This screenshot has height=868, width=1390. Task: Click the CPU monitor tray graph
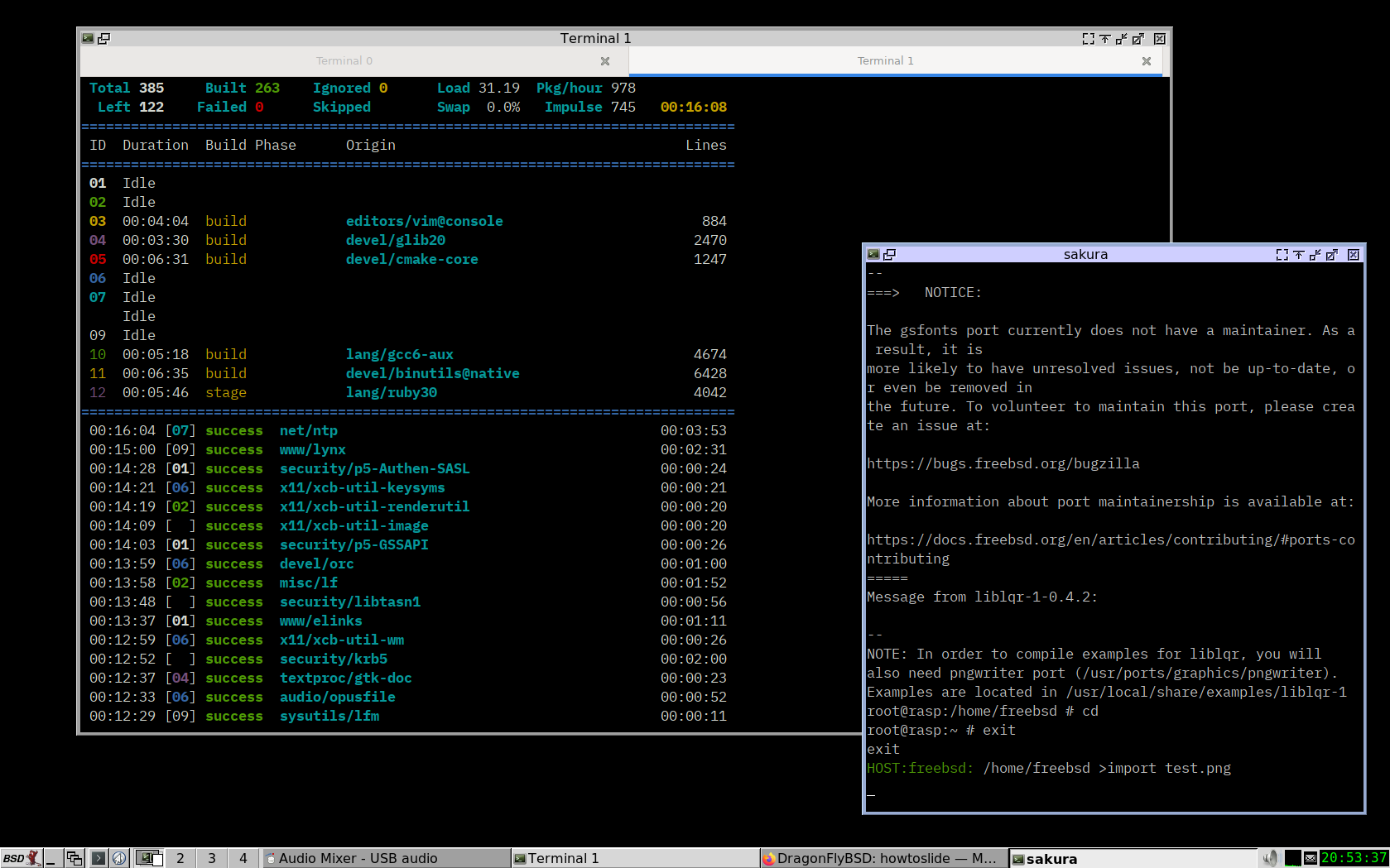[x=1292, y=858]
